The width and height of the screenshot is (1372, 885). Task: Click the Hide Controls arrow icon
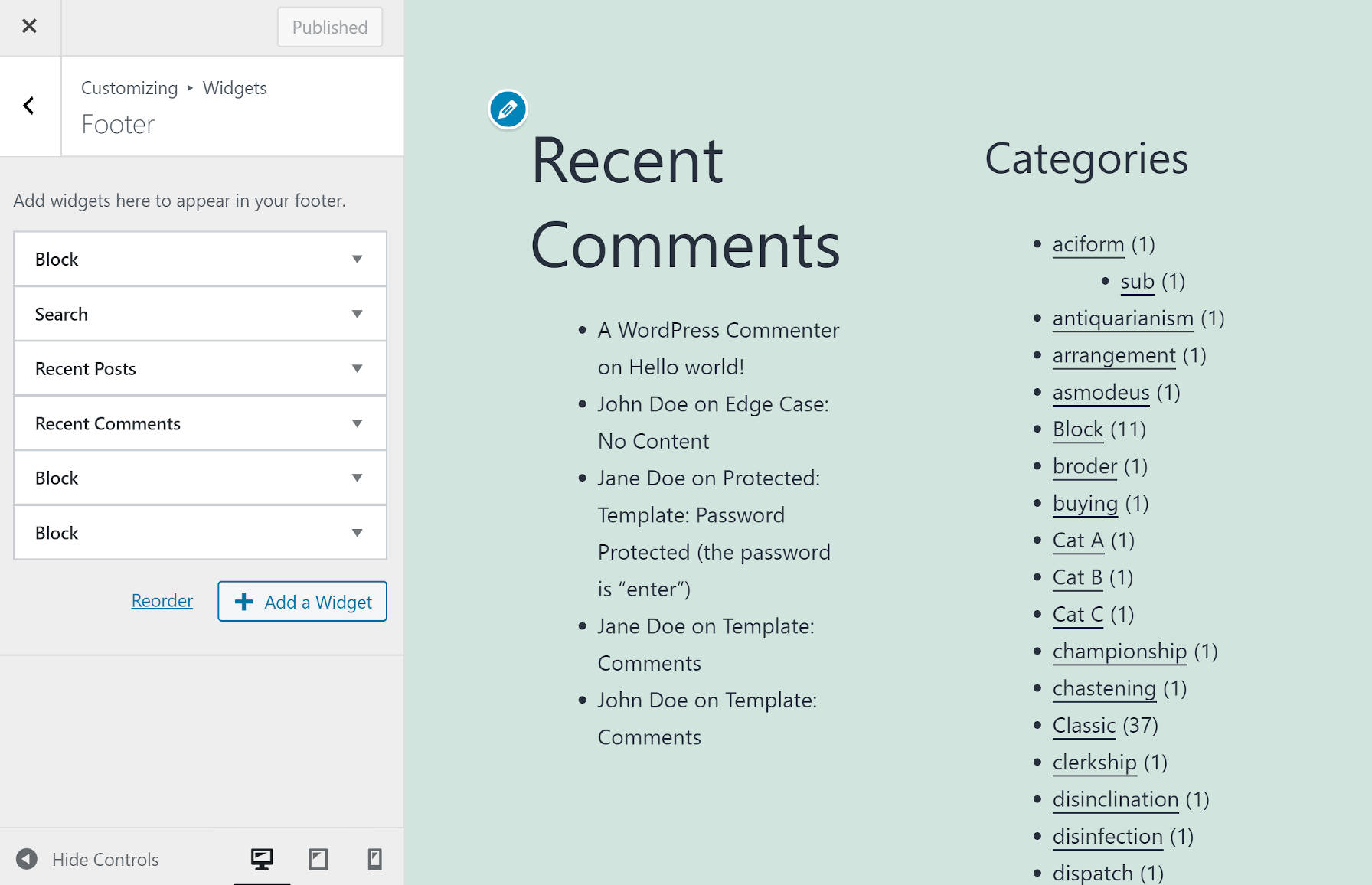(28, 859)
